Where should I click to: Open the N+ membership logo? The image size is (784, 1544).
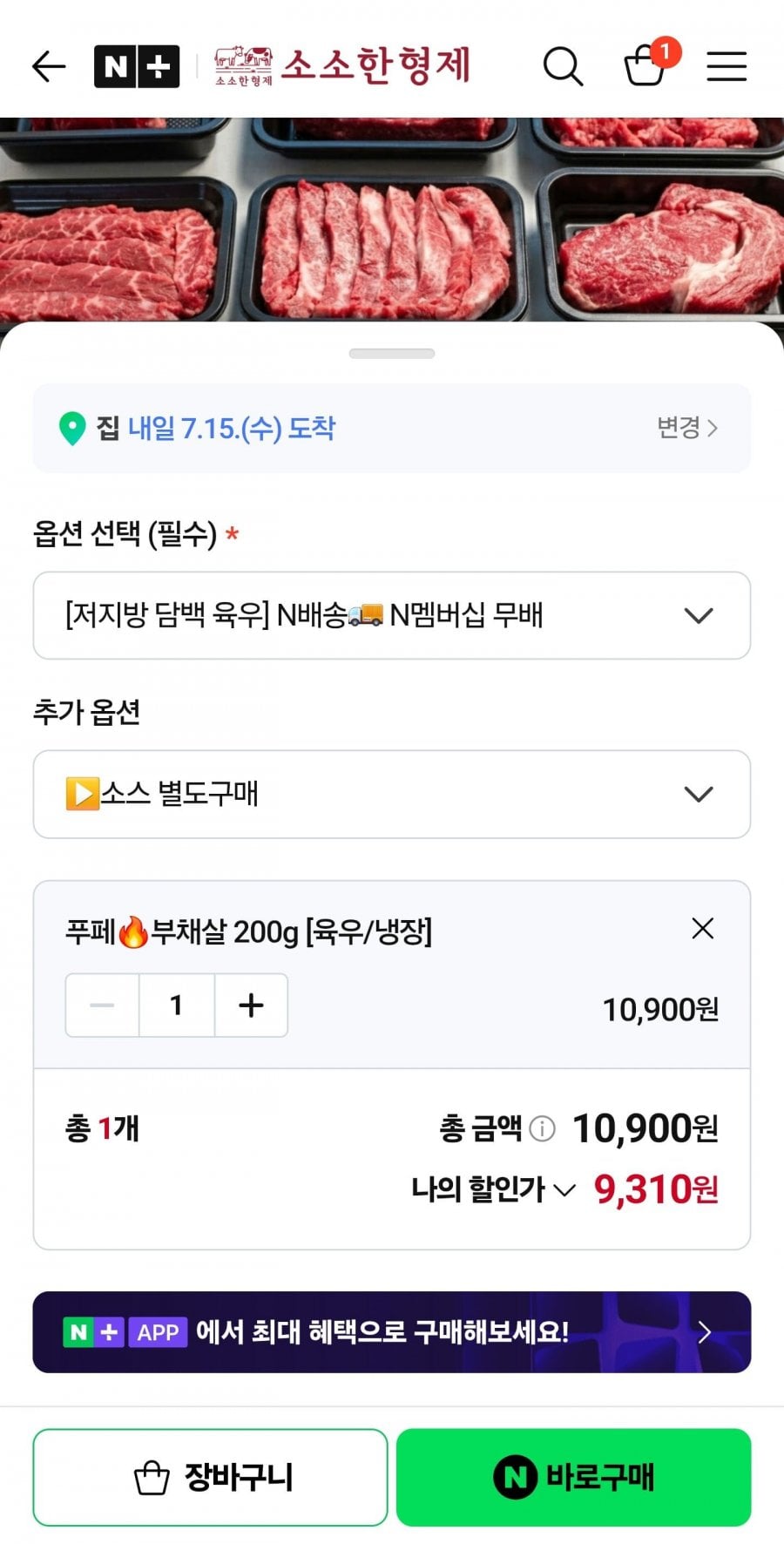(137, 66)
